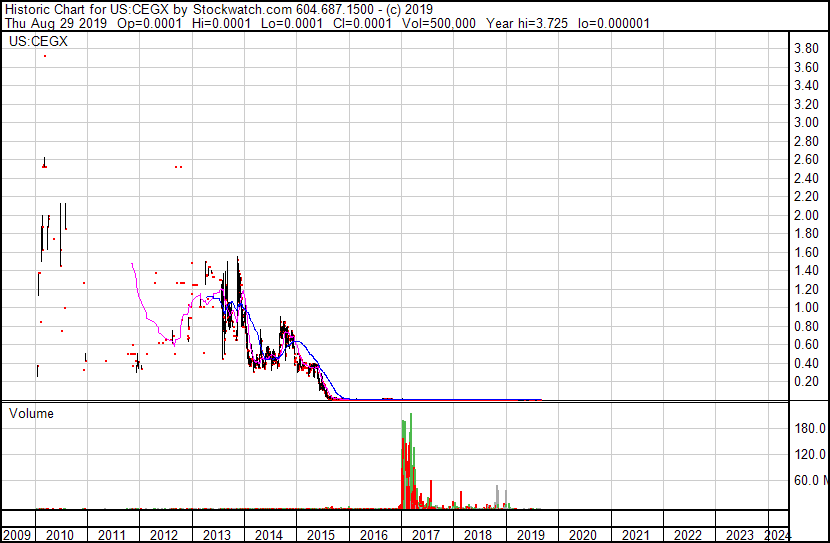Image resolution: width=830 pixels, height=543 pixels.
Task: Click the isolated red price dot near 3.725
Action: coord(45,56)
